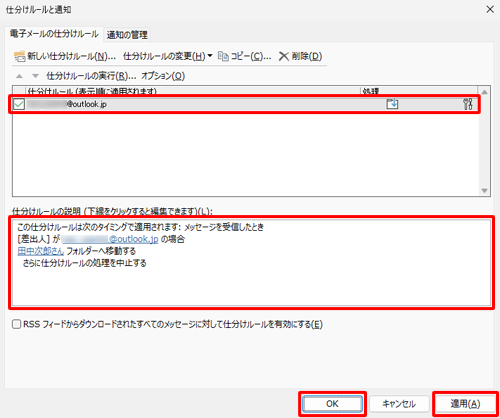
Task: Open オプション(O) settings
Action: 163,76
